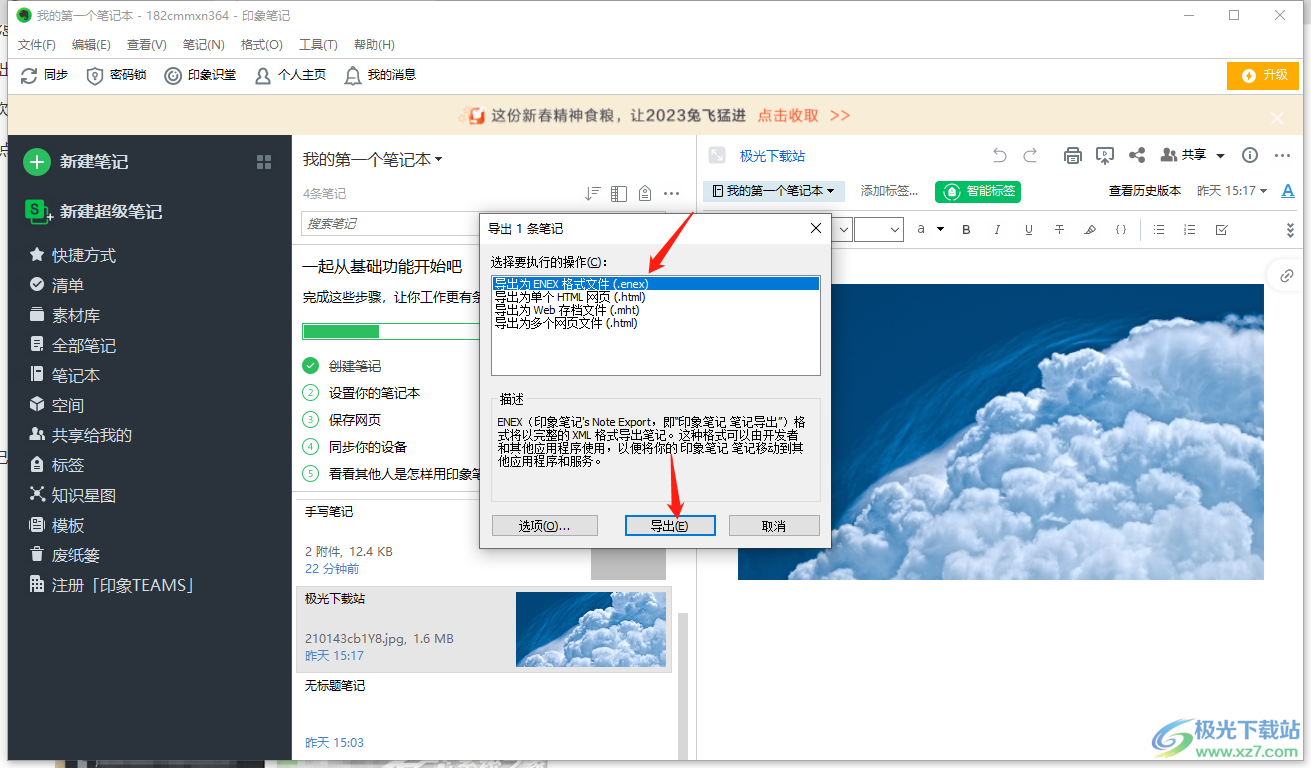Screen dimensions: 1311x768
Task: Expand the note editor to full screen
Action: pyautogui.click(x=716, y=155)
